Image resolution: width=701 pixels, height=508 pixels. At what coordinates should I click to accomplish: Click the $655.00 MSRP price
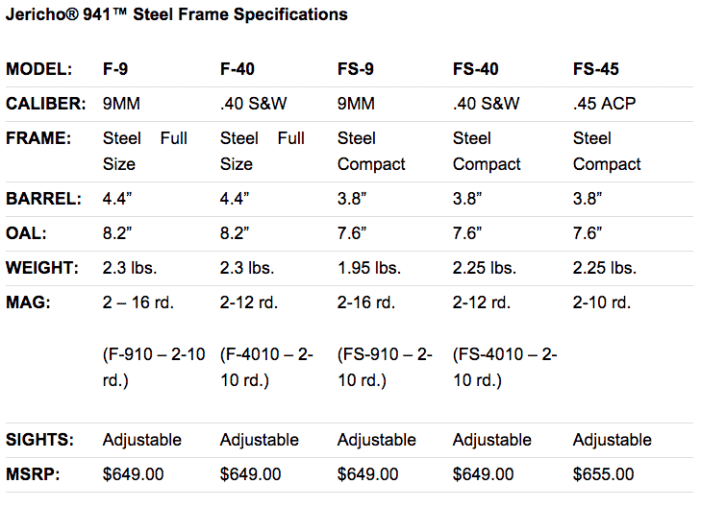coord(603,474)
